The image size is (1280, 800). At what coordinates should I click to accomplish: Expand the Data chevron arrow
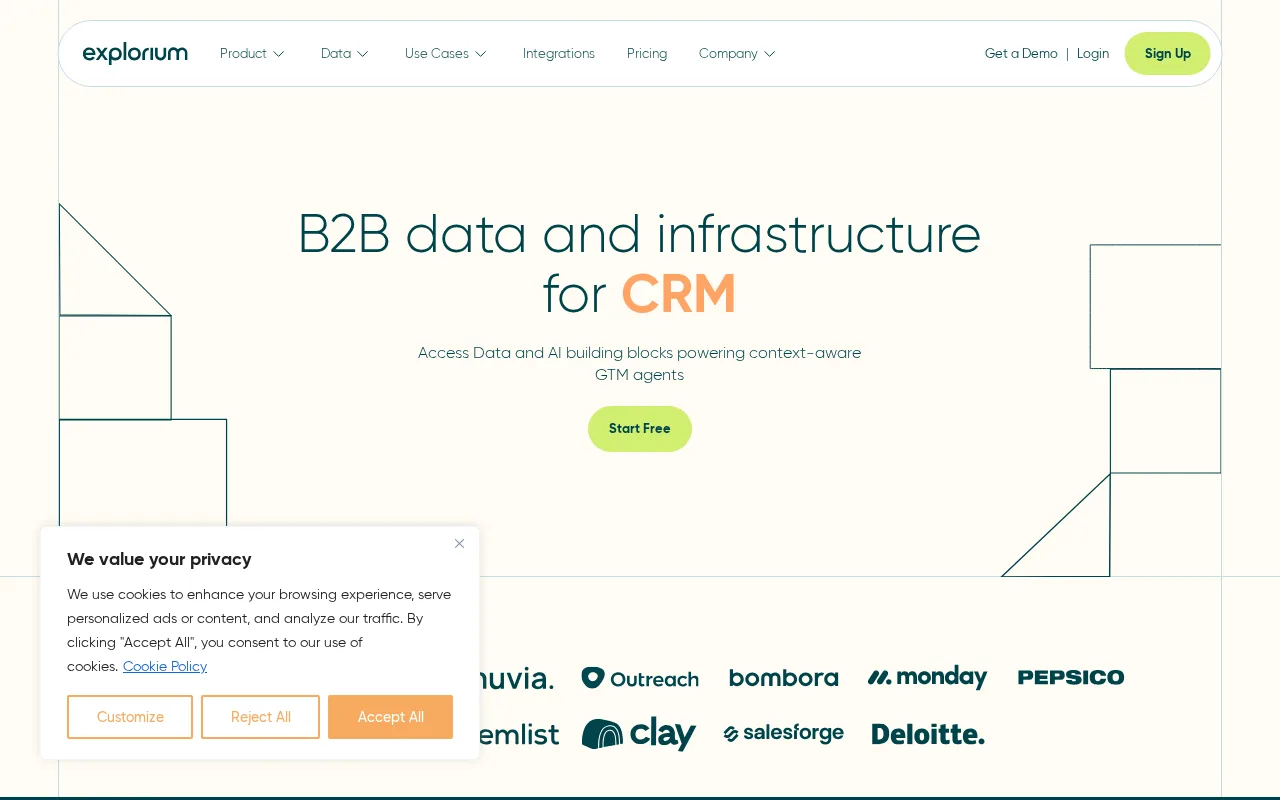click(363, 54)
